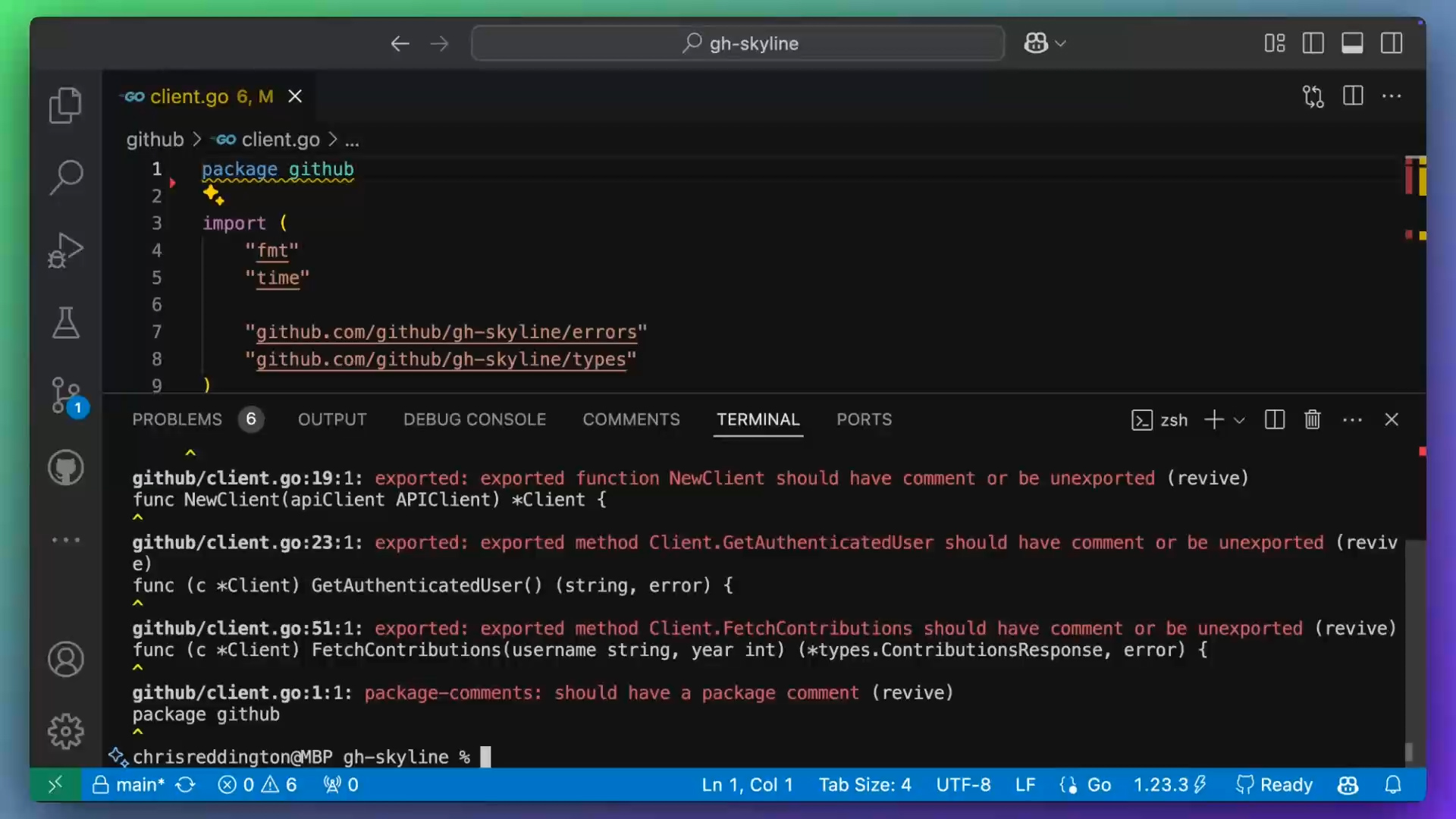Toggle the panel visibility

(1352, 43)
